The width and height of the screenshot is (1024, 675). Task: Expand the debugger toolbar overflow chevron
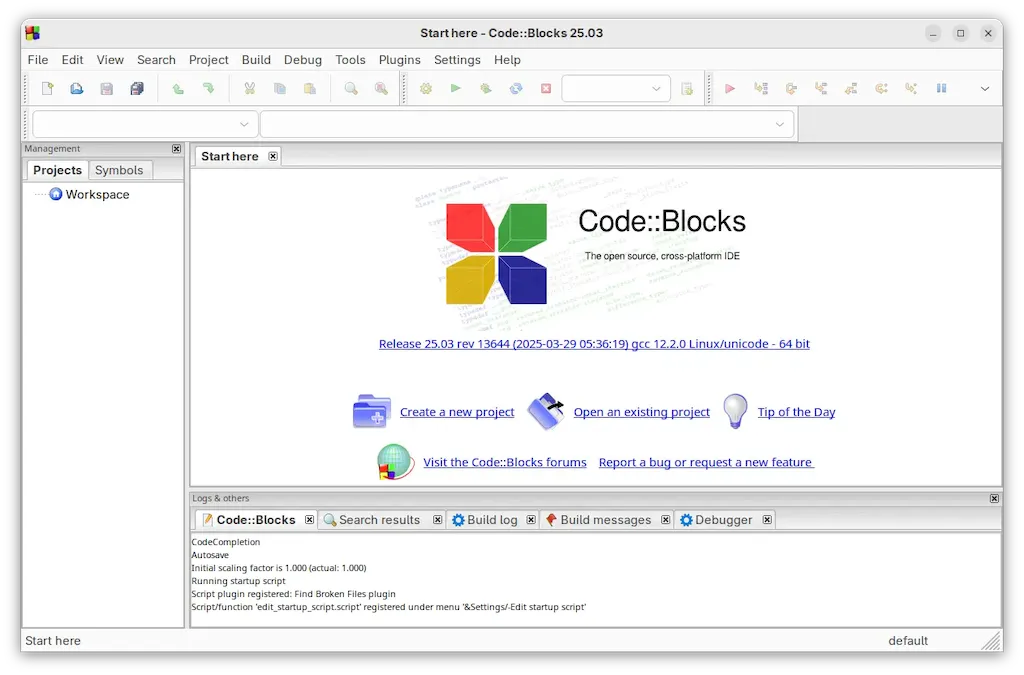click(x=985, y=89)
